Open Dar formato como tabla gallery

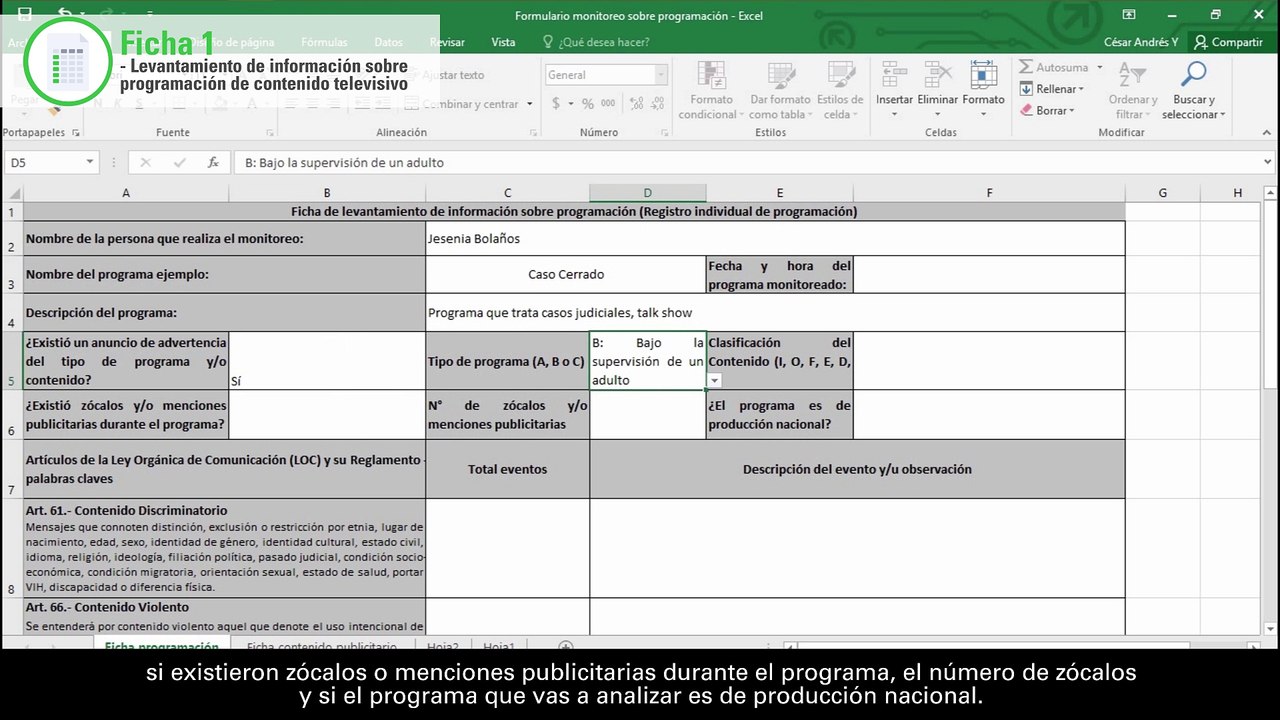pyautogui.click(x=780, y=91)
